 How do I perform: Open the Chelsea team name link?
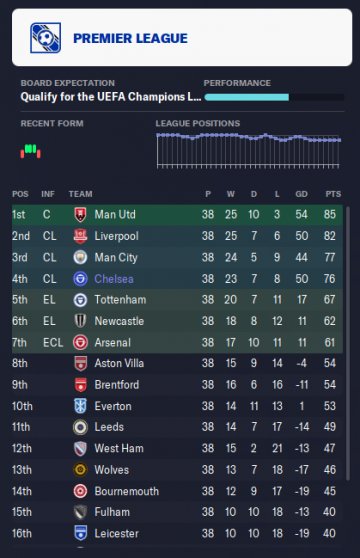click(x=114, y=279)
